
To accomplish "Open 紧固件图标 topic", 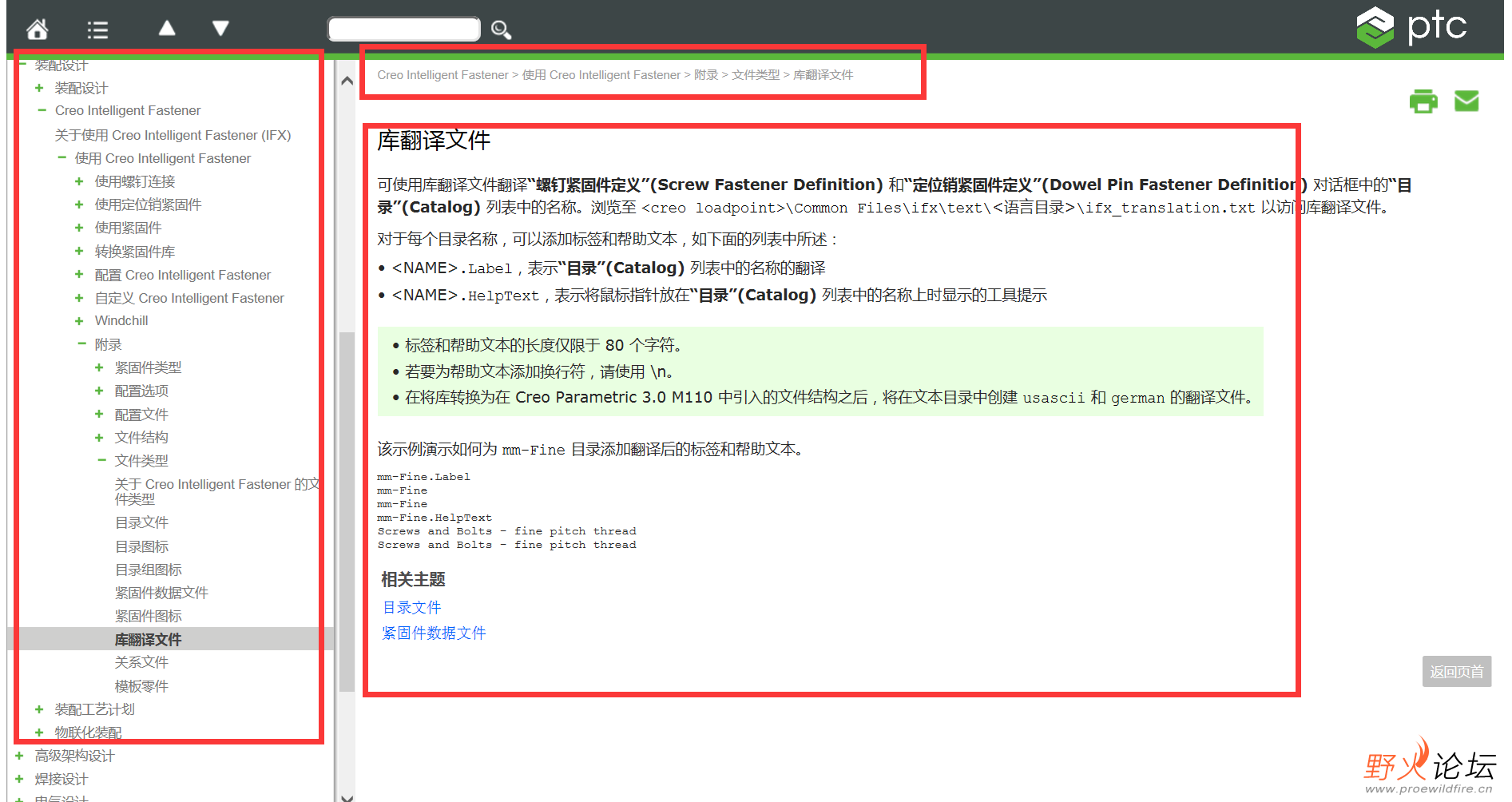I will pos(148,616).
